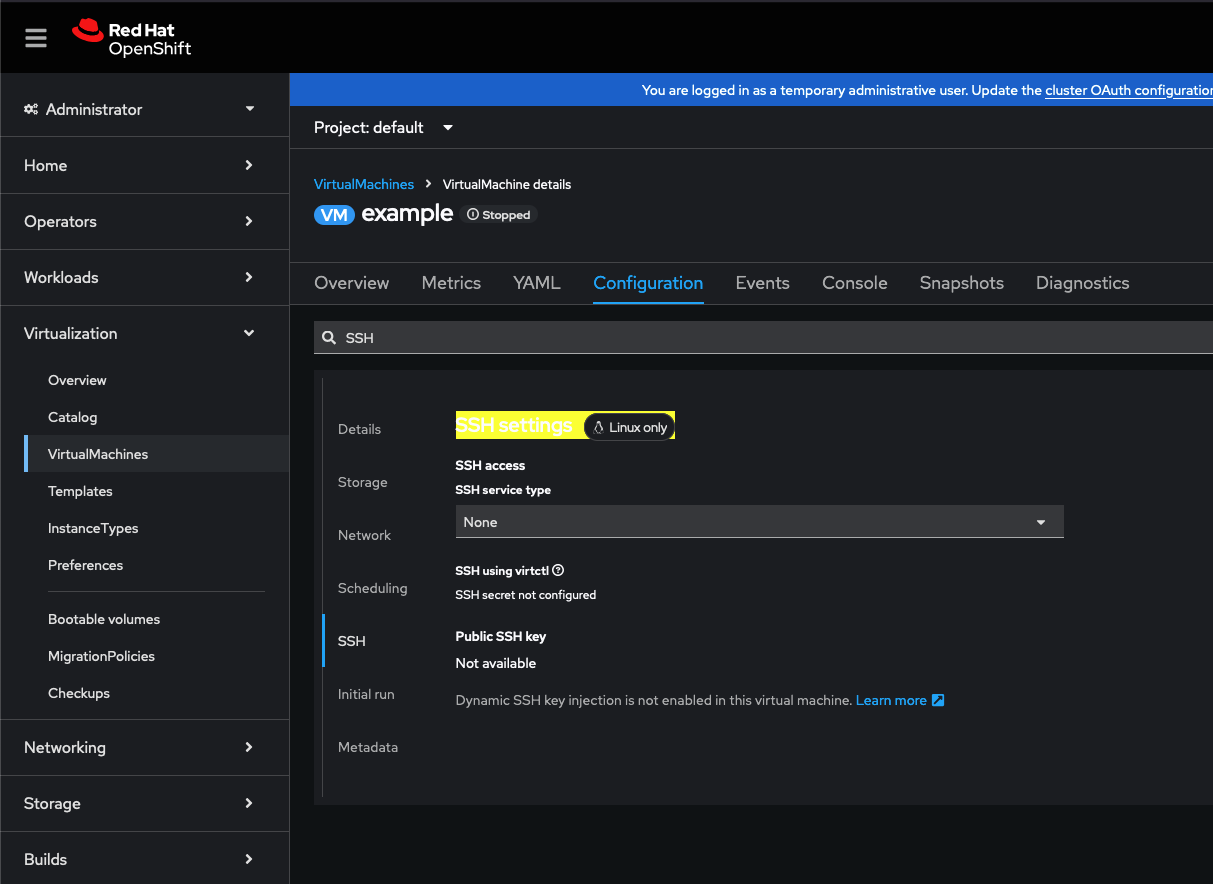The width and height of the screenshot is (1213, 884).
Task: Click the search magnifier icon in the configuration search
Action: pyautogui.click(x=329, y=338)
